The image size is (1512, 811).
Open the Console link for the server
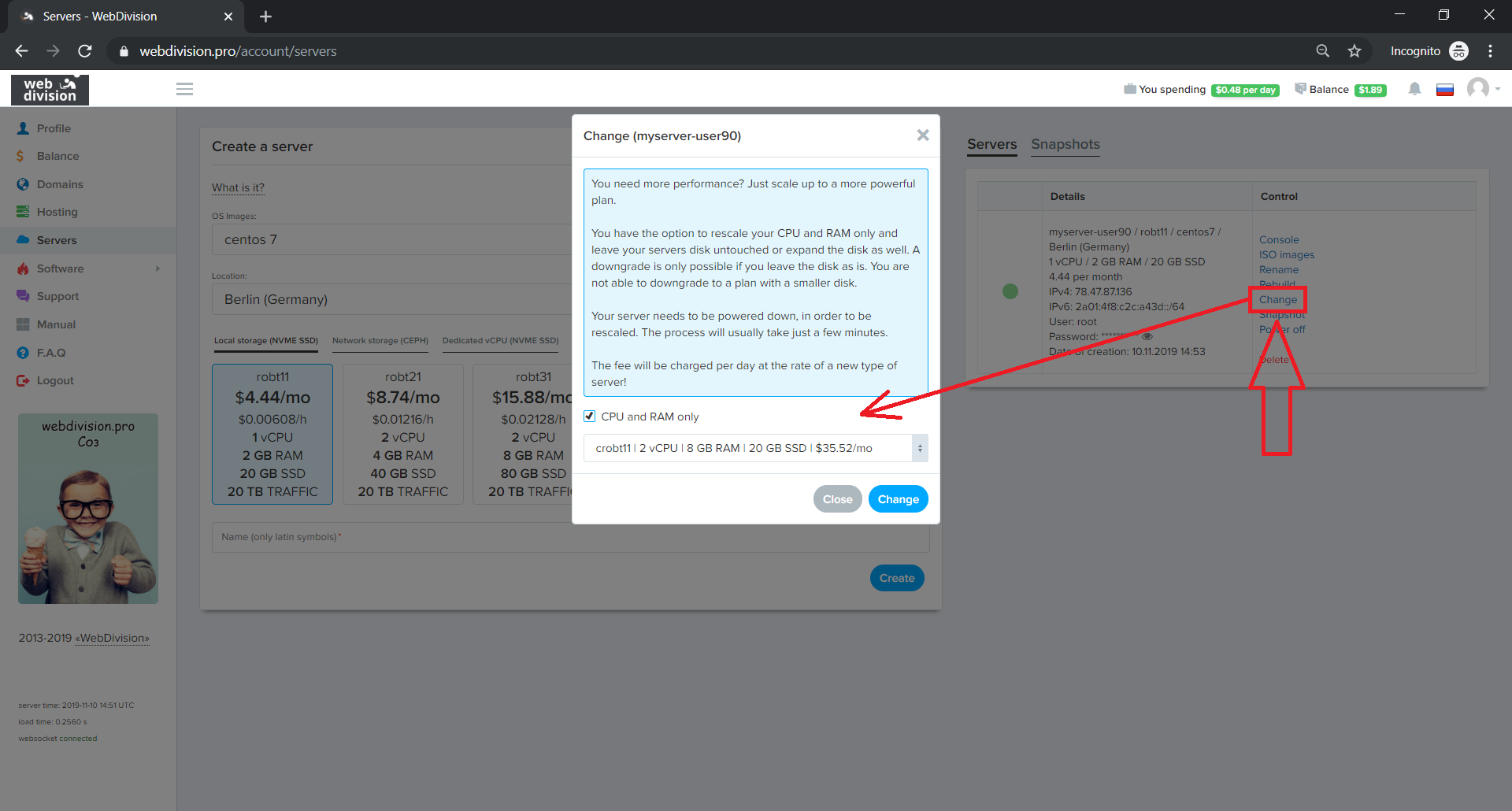click(1278, 240)
